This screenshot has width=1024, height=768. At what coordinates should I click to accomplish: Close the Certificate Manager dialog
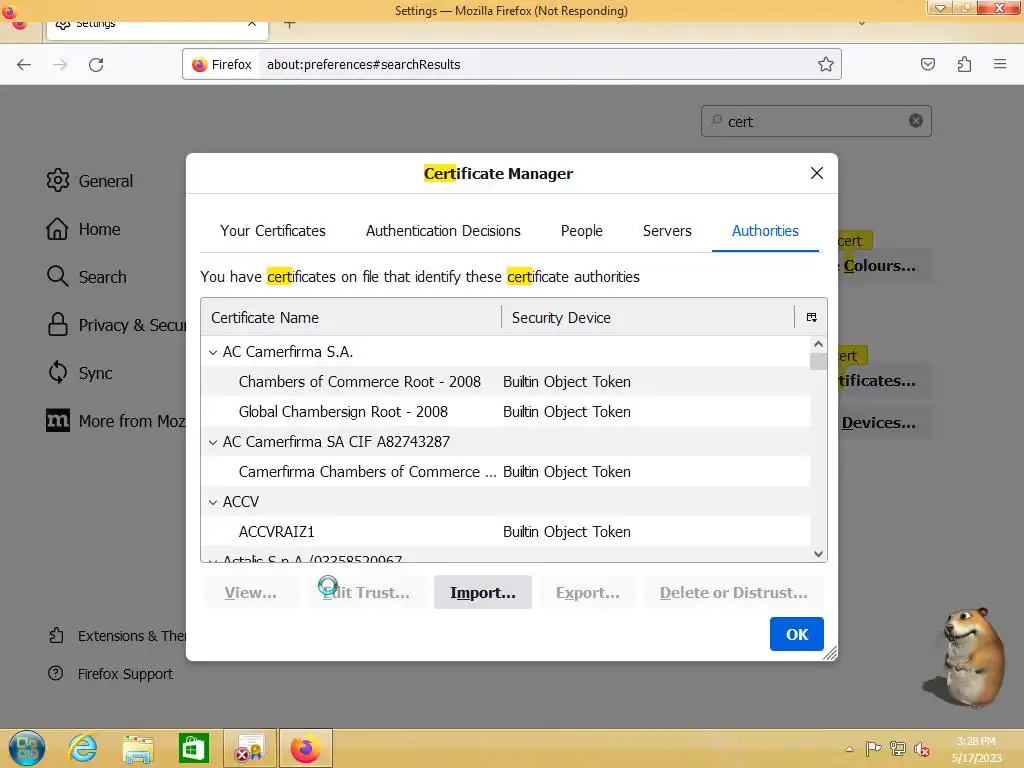click(816, 173)
